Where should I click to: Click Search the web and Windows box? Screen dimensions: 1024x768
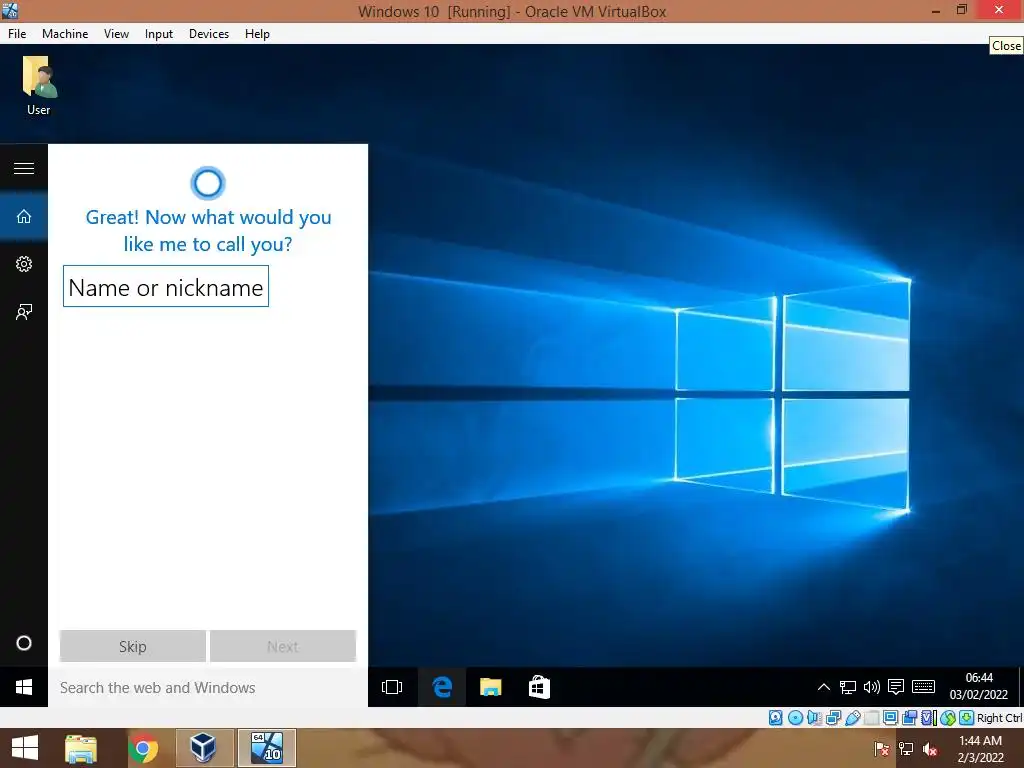[208, 688]
